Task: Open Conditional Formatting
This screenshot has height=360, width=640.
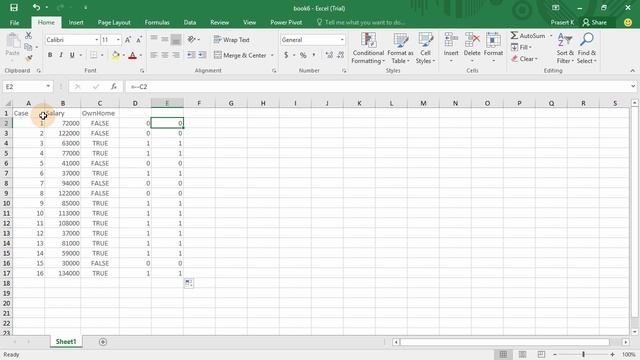Action: (x=368, y=48)
